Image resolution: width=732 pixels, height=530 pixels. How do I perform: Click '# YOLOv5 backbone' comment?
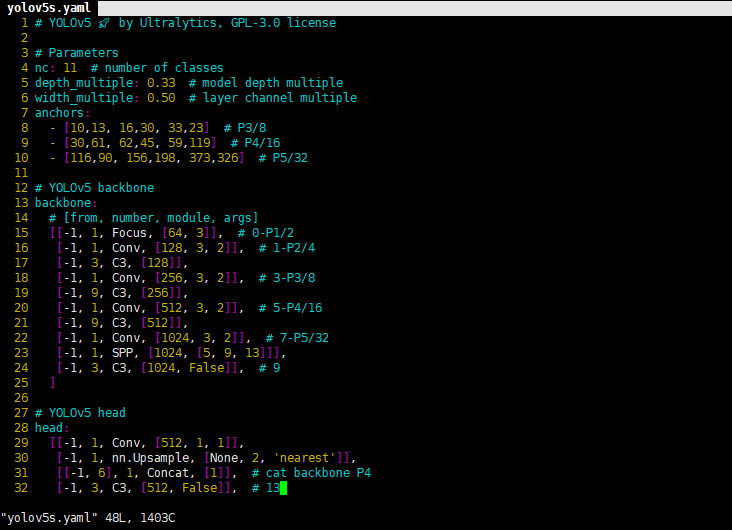(94, 188)
